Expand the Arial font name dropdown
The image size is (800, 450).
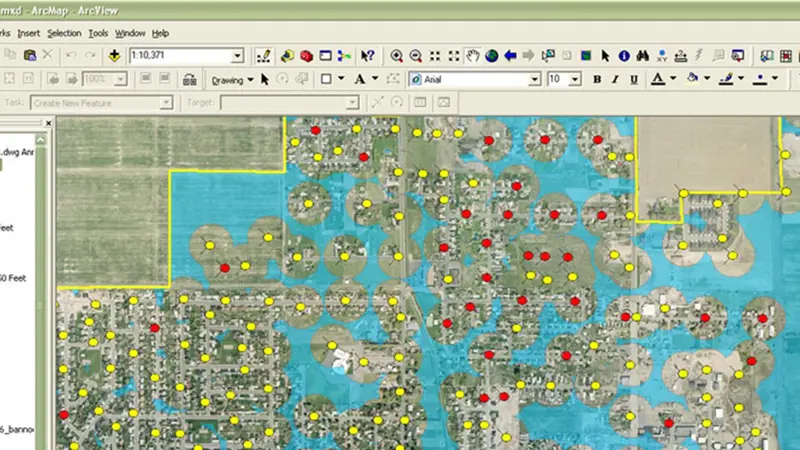coord(534,79)
